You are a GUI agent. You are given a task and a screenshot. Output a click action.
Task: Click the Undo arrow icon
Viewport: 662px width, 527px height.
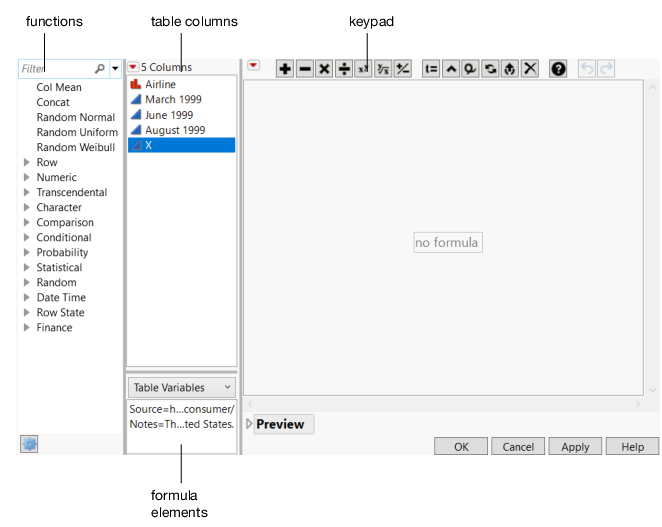point(587,68)
